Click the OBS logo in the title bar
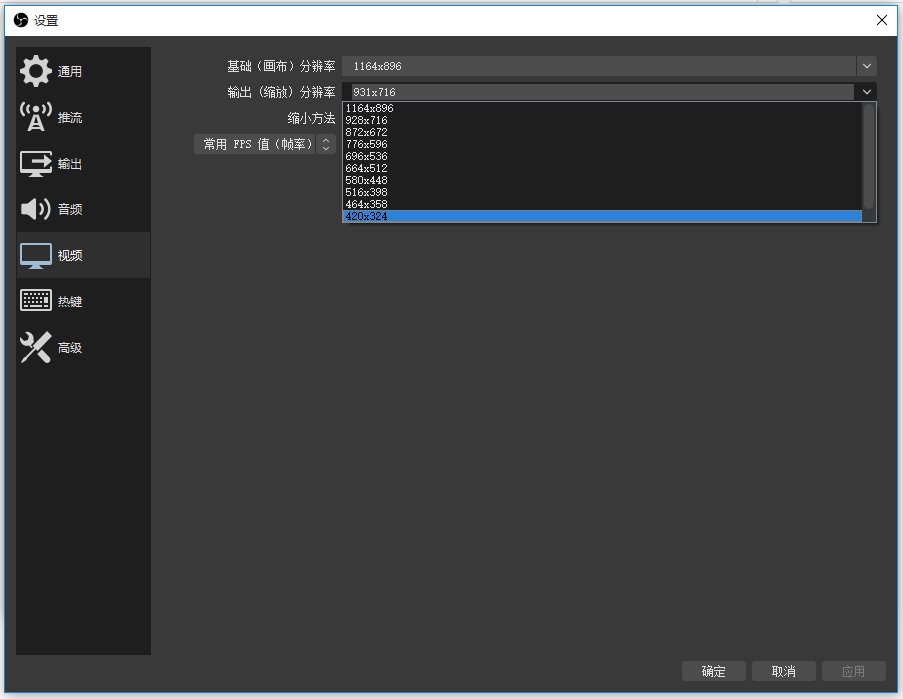 (18, 19)
